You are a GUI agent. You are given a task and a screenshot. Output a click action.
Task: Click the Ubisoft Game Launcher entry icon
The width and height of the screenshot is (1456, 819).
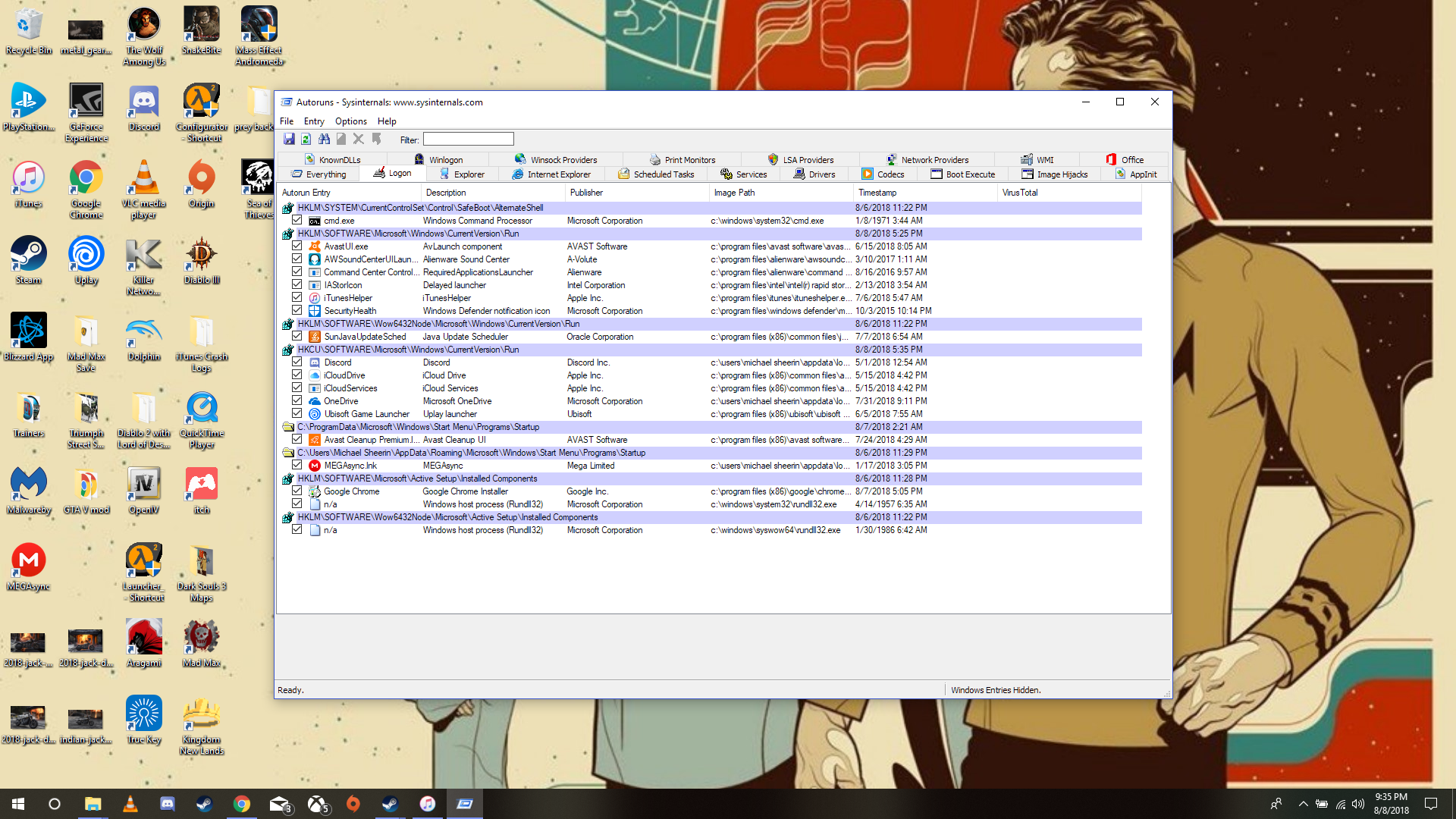click(315, 414)
